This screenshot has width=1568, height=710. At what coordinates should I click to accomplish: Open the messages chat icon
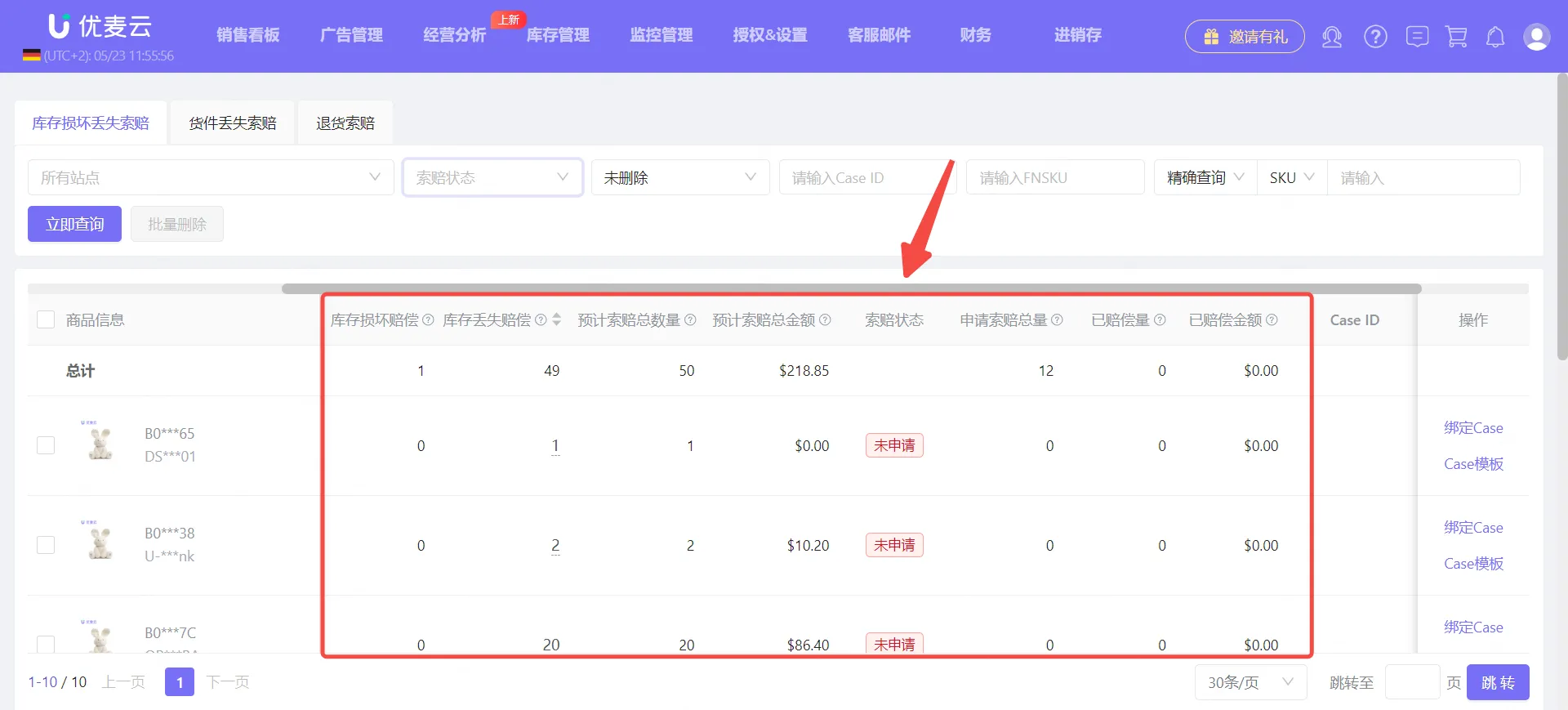(x=1417, y=37)
